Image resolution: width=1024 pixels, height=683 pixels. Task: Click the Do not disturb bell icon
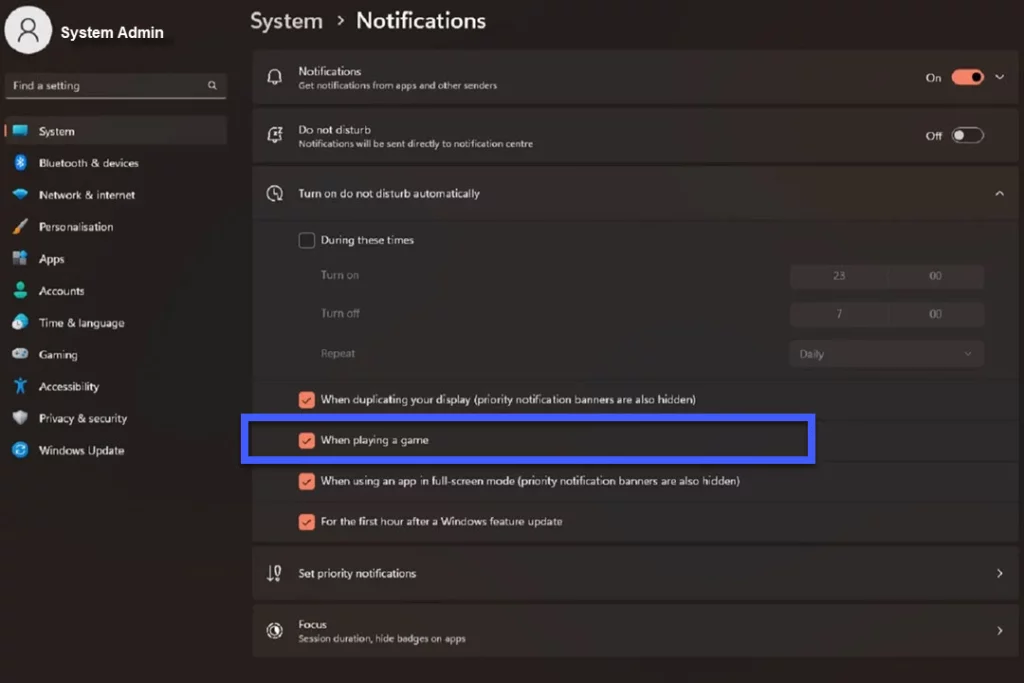(275, 135)
